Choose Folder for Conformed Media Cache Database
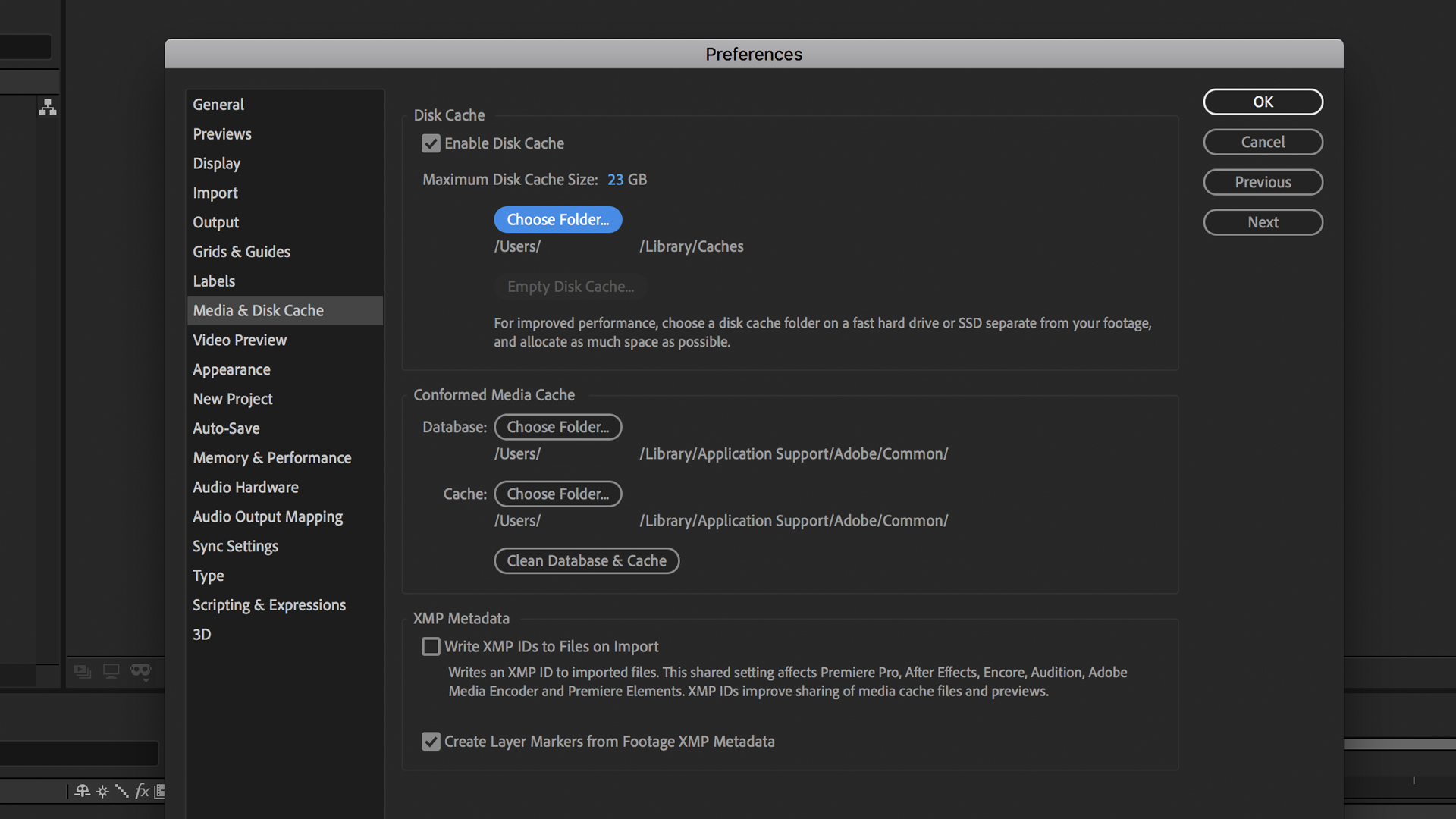The image size is (1456, 819). tap(557, 426)
